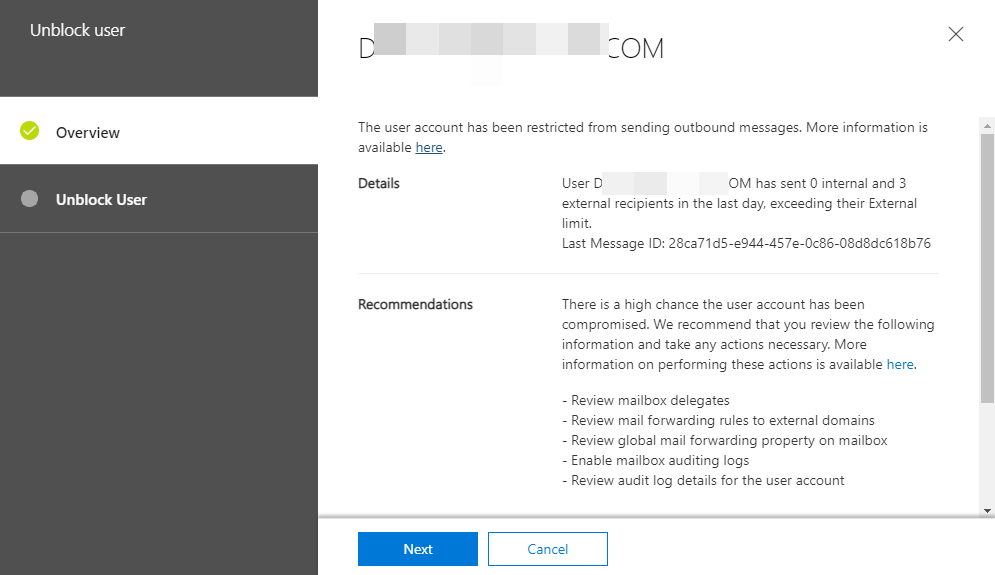The height and width of the screenshot is (575, 995).
Task: Close the Unblock user panel
Action: pyautogui.click(x=956, y=34)
